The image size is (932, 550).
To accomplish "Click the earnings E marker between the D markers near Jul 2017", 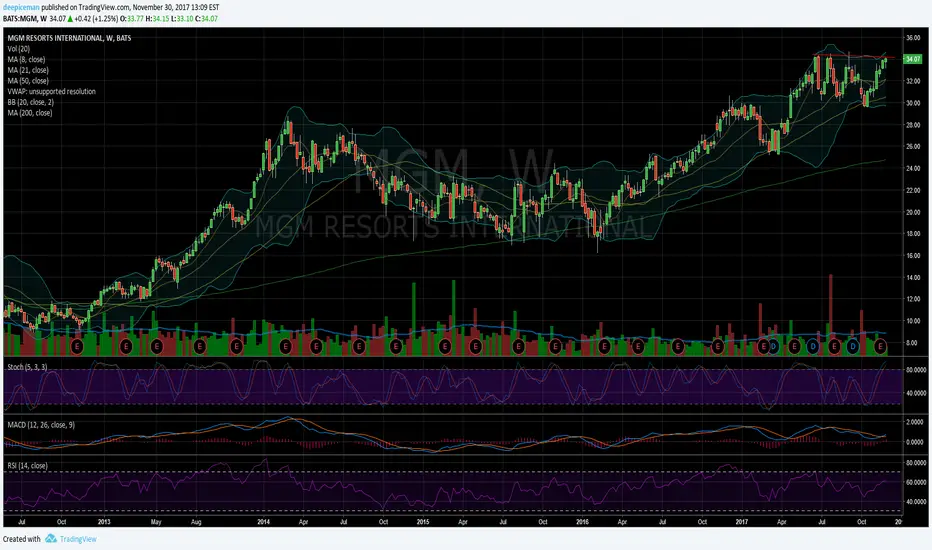I will 834,346.
